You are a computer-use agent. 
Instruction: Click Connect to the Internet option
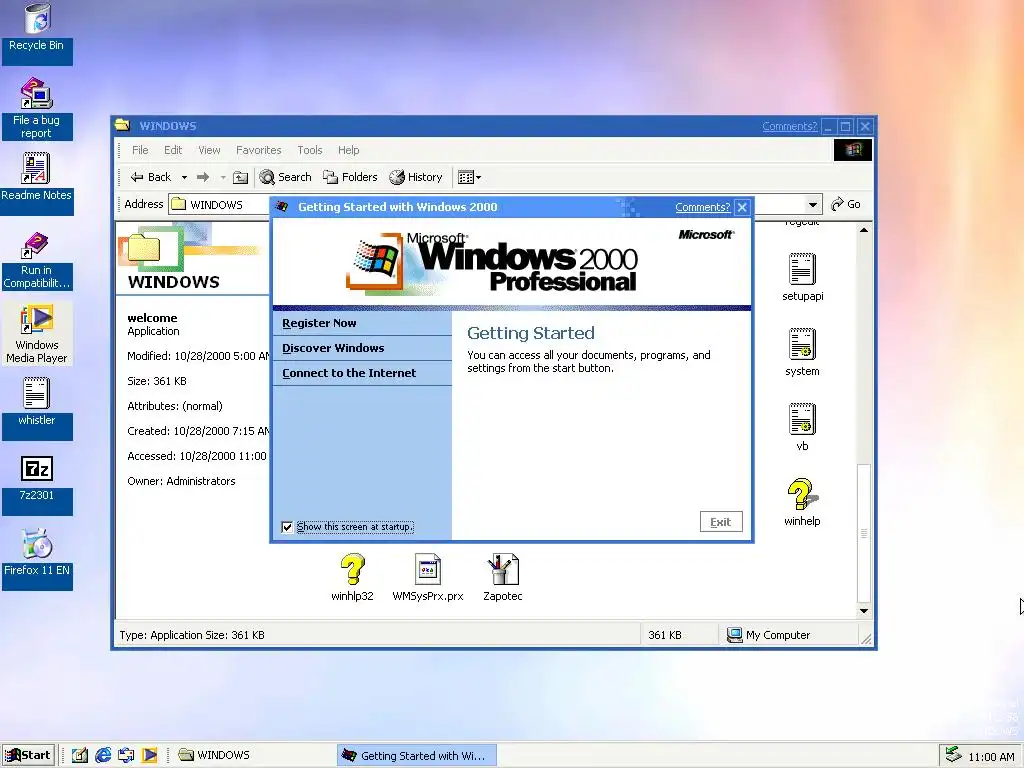coord(362,373)
